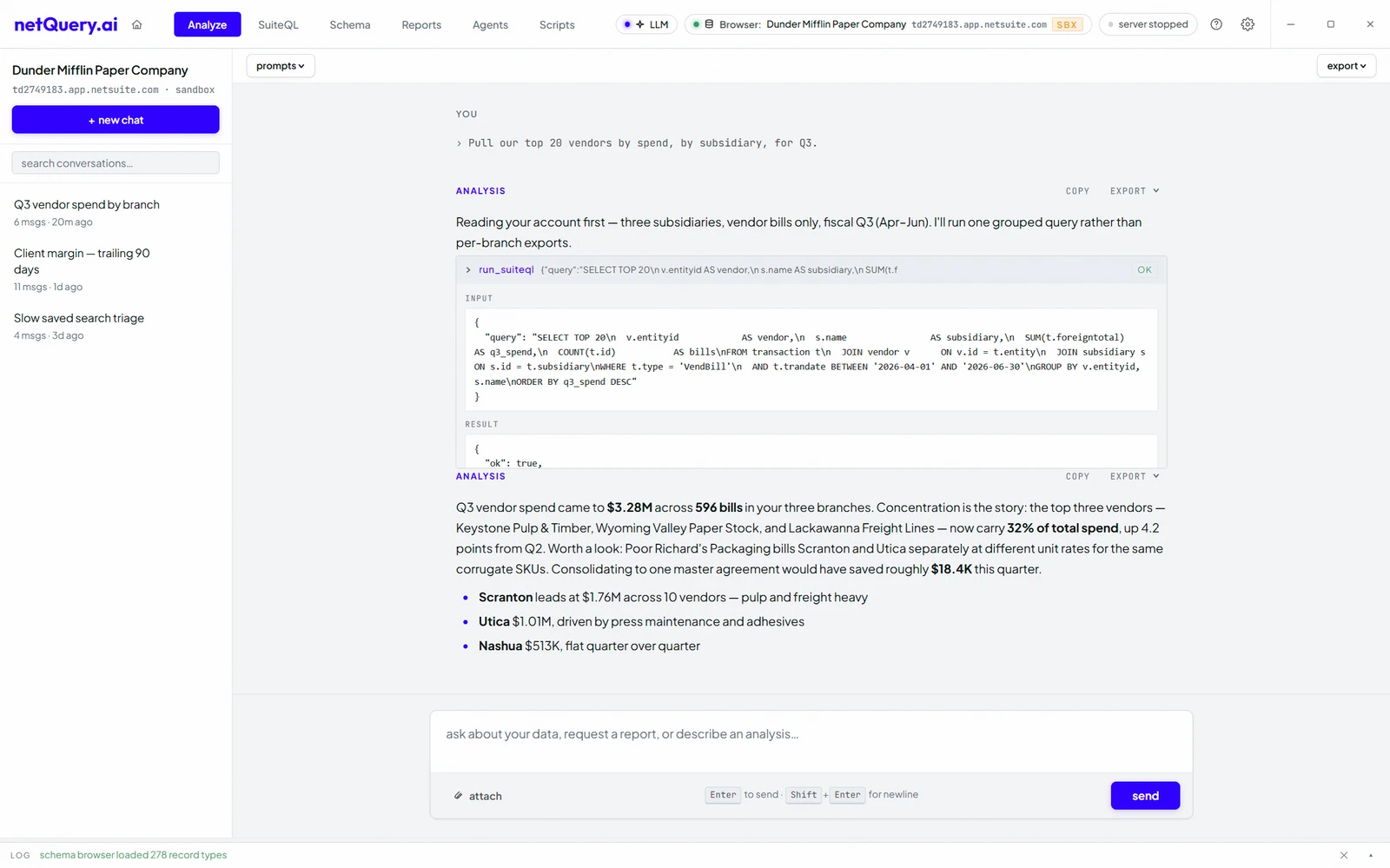Click the schema browser loaded log message
Screen dimensions: 1390x868
coord(133,855)
